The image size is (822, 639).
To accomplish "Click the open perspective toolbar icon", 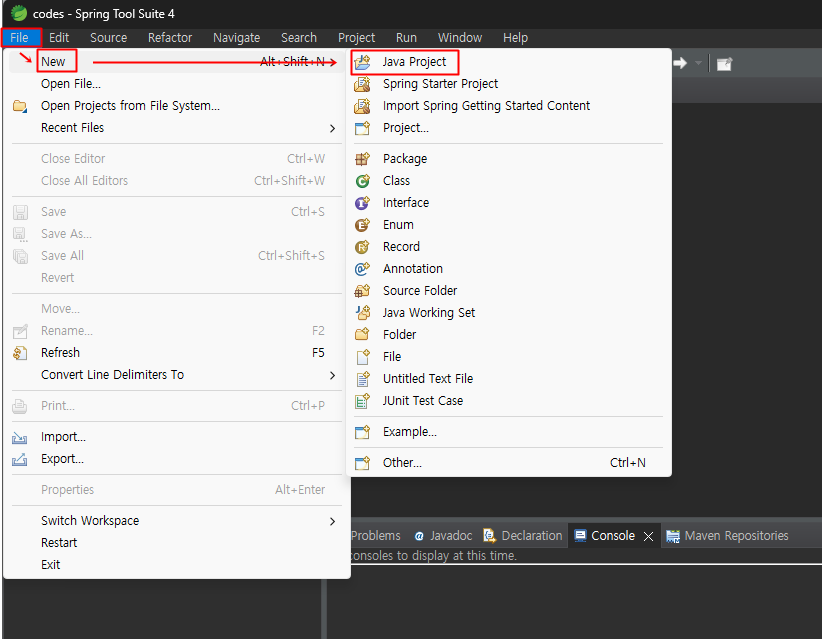I will pos(724,64).
